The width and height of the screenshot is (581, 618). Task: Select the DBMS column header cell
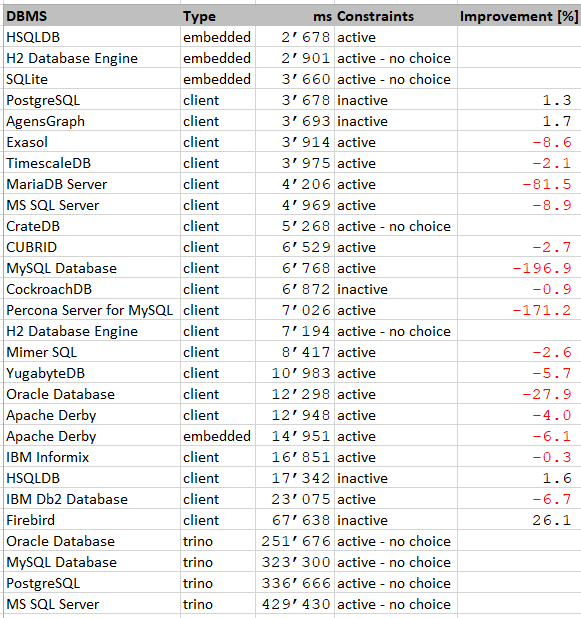pyautogui.click(x=92, y=16)
